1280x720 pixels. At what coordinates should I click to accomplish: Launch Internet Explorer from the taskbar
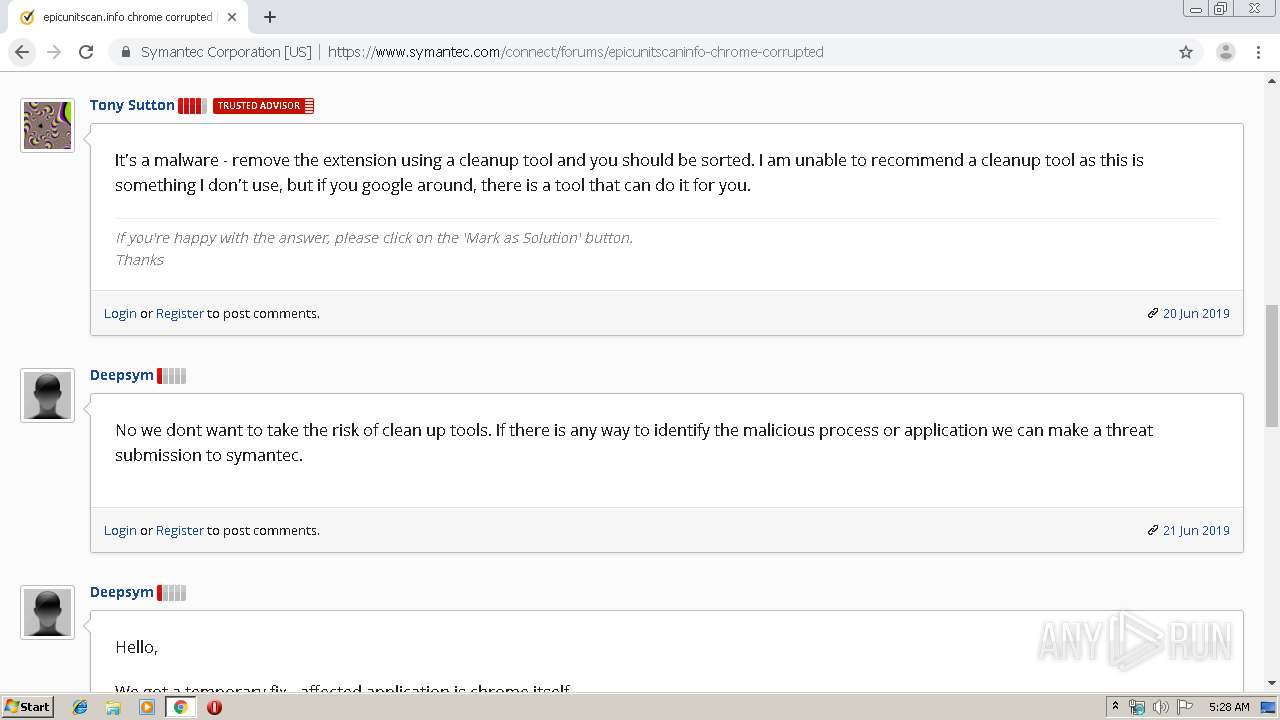coord(80,707)
